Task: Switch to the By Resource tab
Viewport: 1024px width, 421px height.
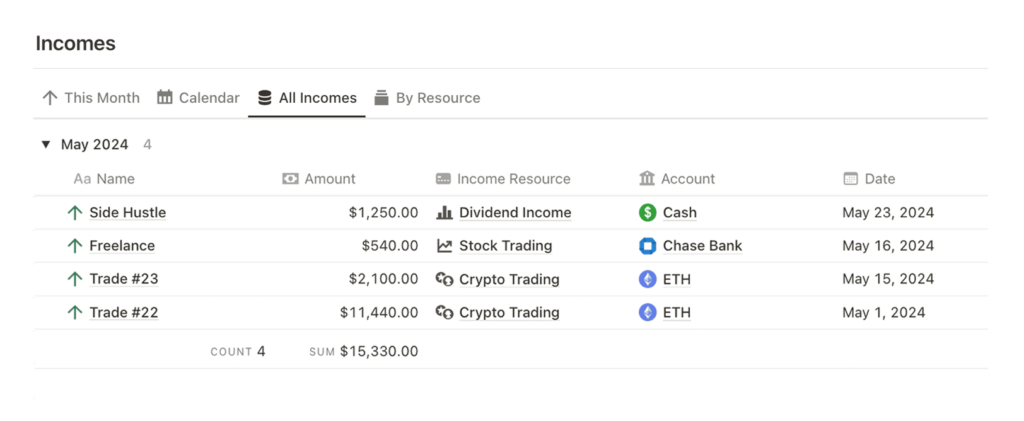Action: click(x=427, y=98)
